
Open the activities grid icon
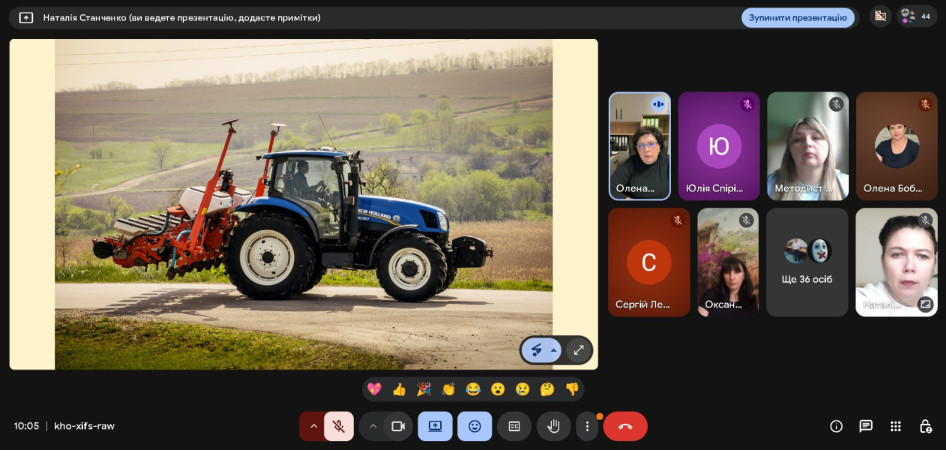tap(896, 426)
